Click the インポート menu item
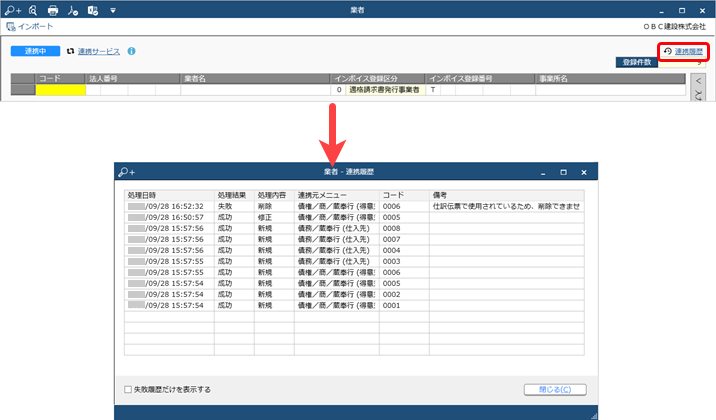 click(x=30, y=26)
